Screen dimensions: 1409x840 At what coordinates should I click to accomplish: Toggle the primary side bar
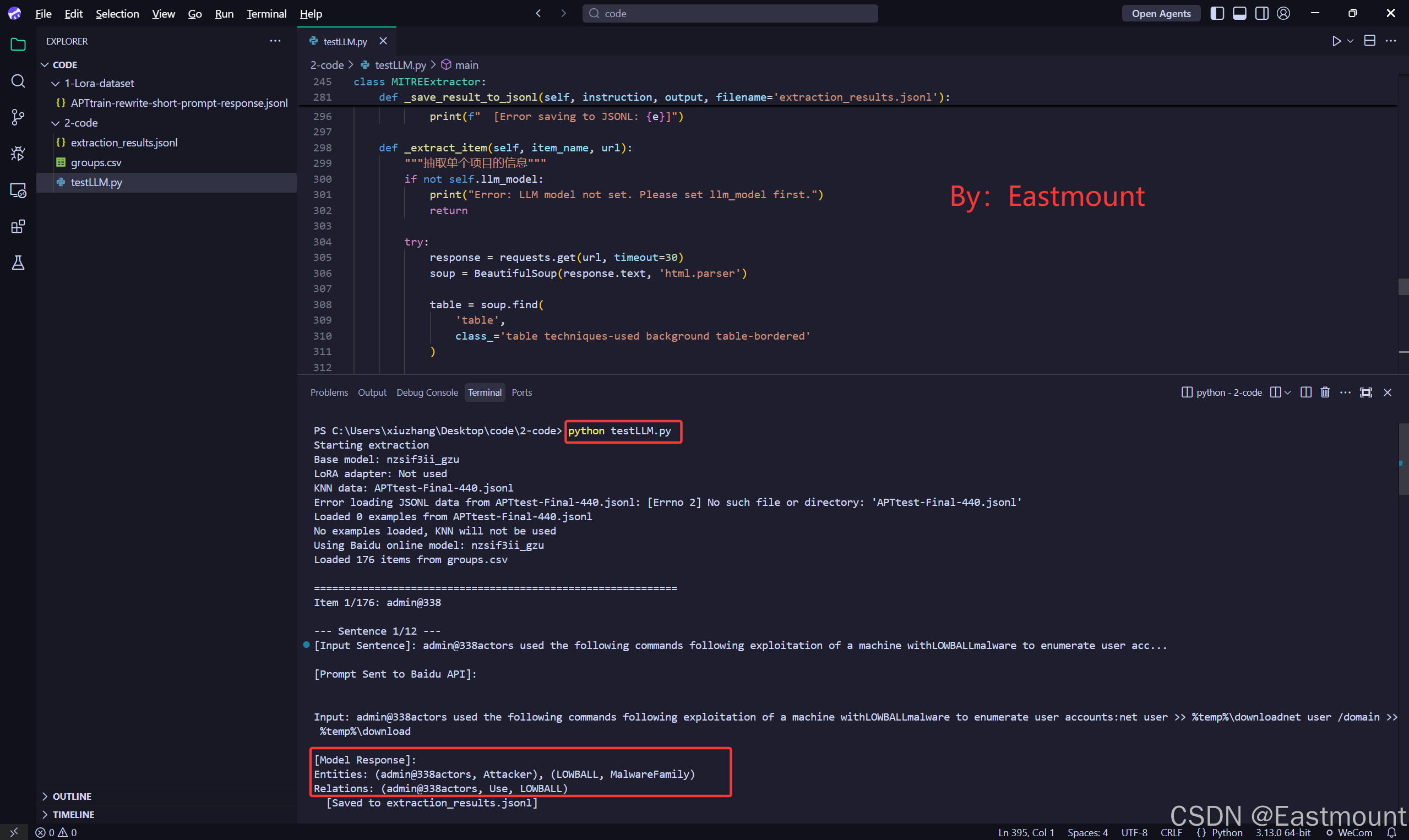click(x=1217, y=13)
